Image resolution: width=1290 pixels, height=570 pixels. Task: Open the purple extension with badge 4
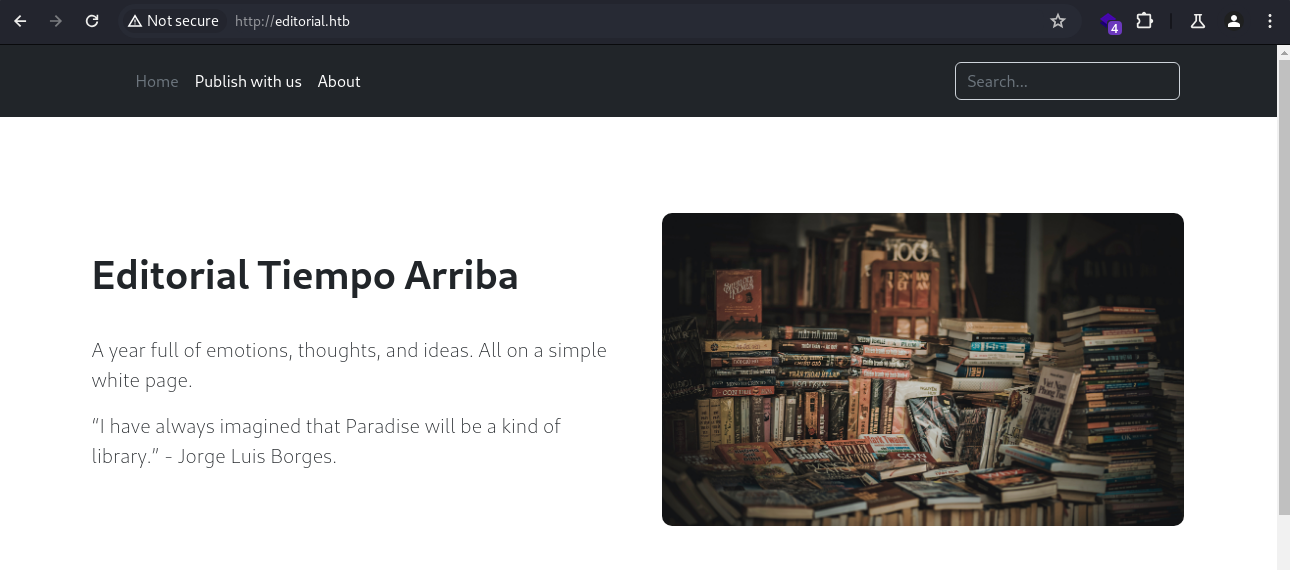[x=1109, y=22]
